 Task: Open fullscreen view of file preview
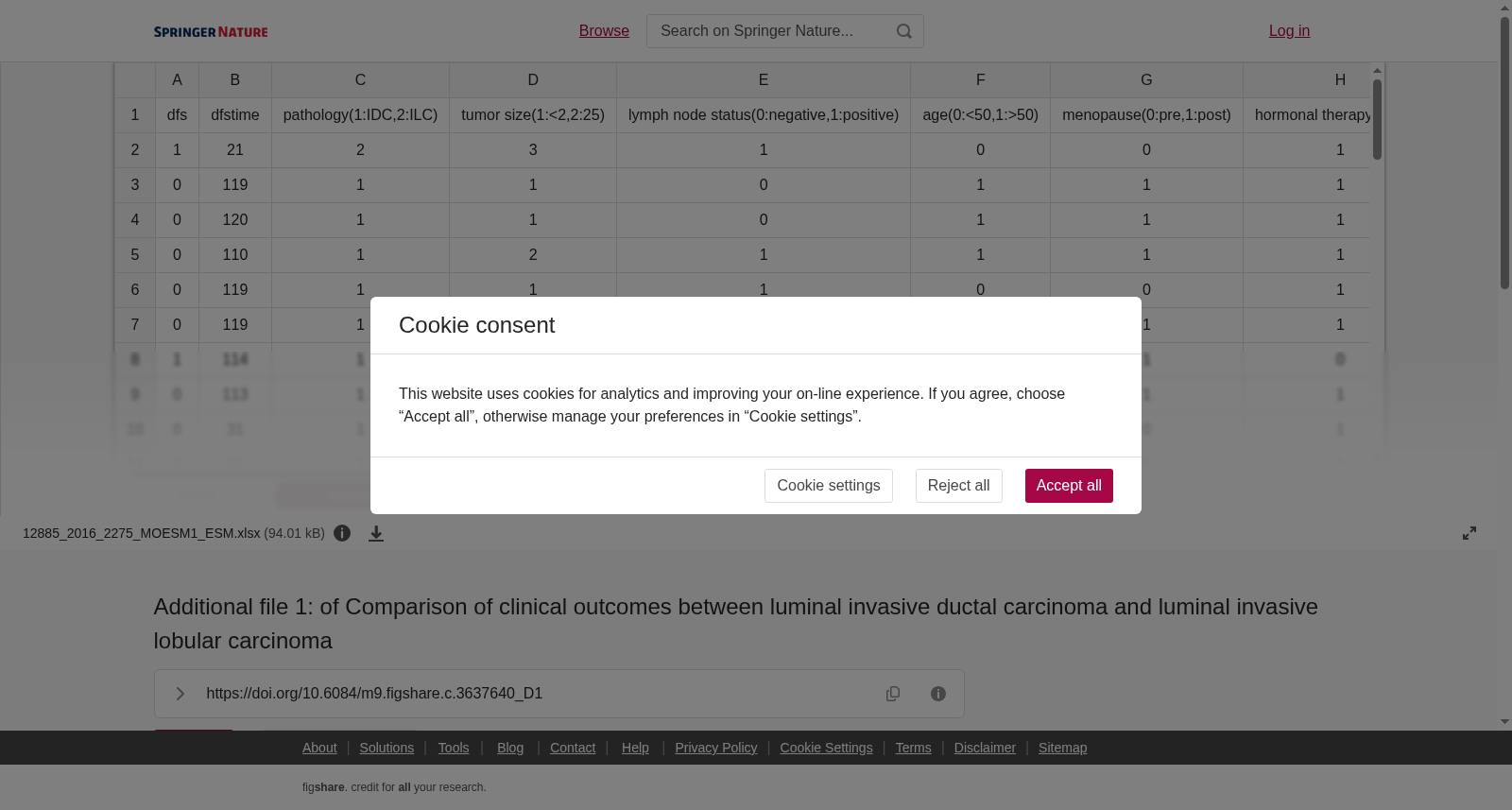pos(1469,533)
